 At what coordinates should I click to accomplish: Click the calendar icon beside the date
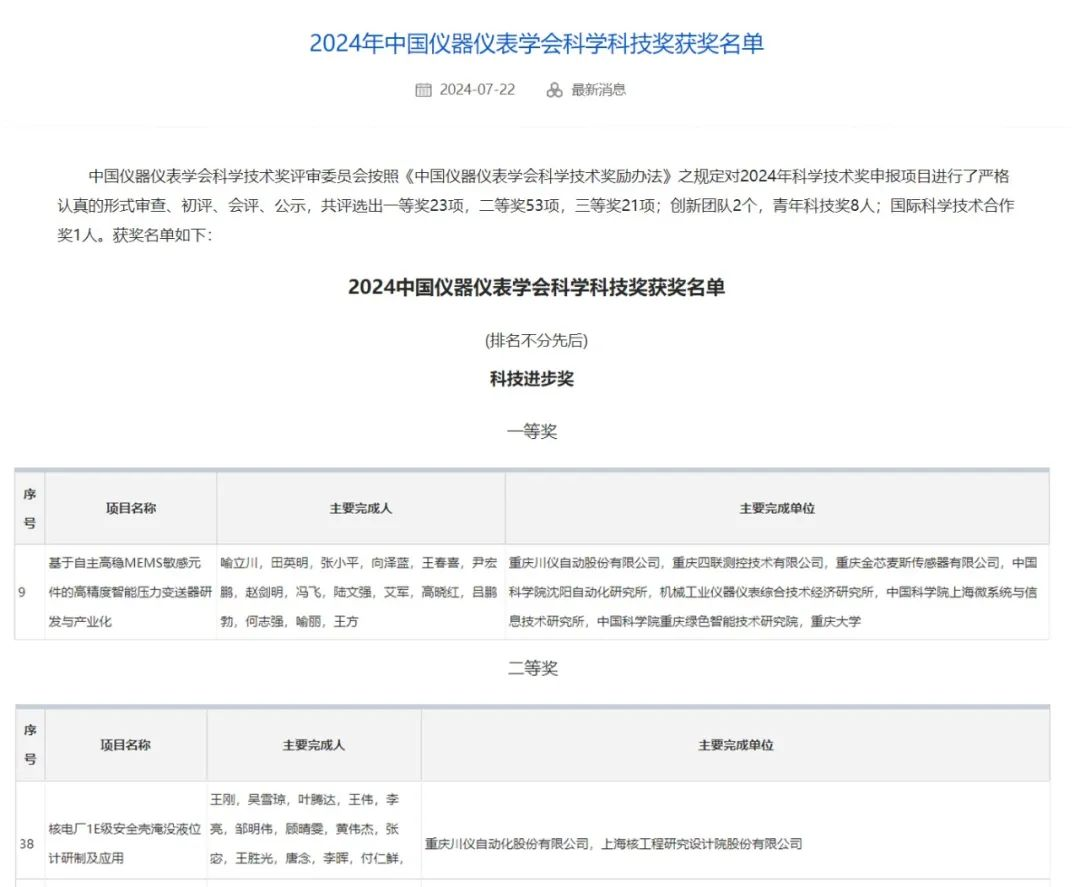(424, 90)
